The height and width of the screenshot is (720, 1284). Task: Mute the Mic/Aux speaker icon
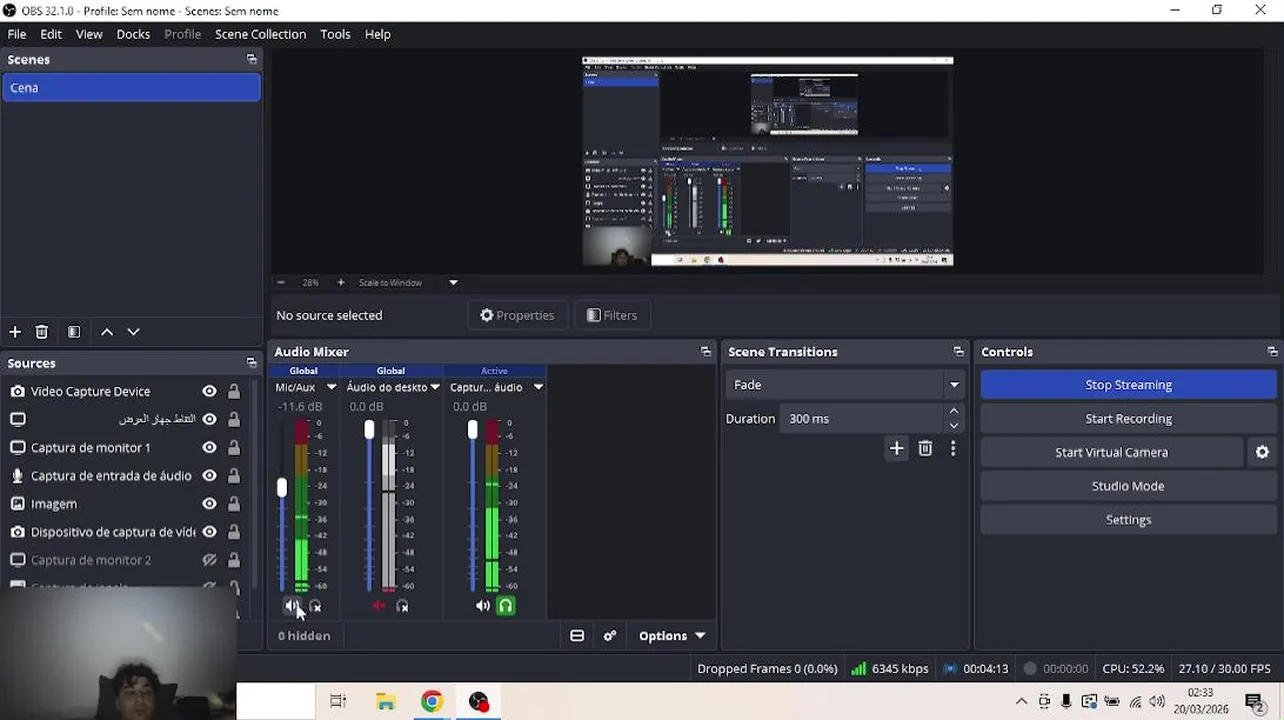[x=291, y=606]
